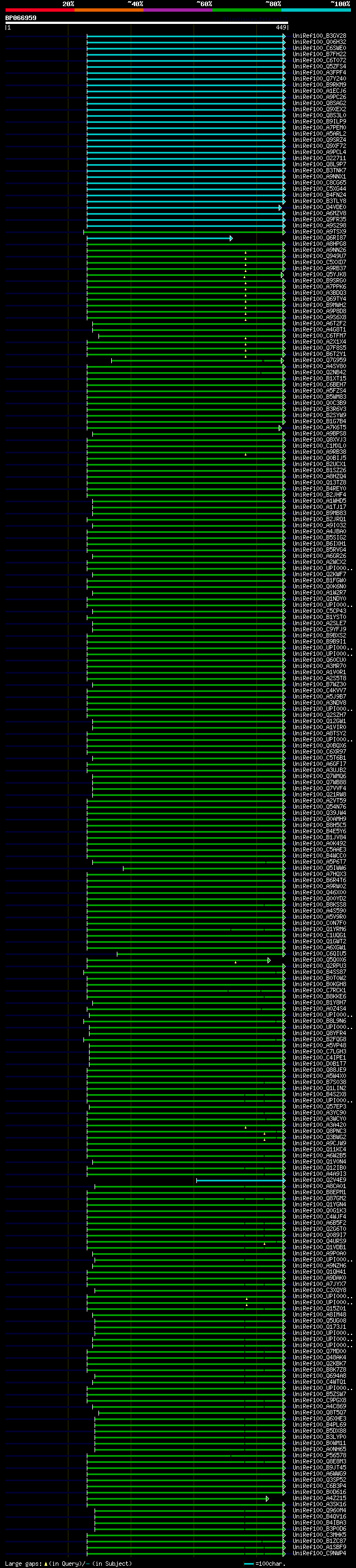This screenshot has width=356, height=1568.
Task: Open hit UniRef100_C6SWE0
Action: (319, 48)
